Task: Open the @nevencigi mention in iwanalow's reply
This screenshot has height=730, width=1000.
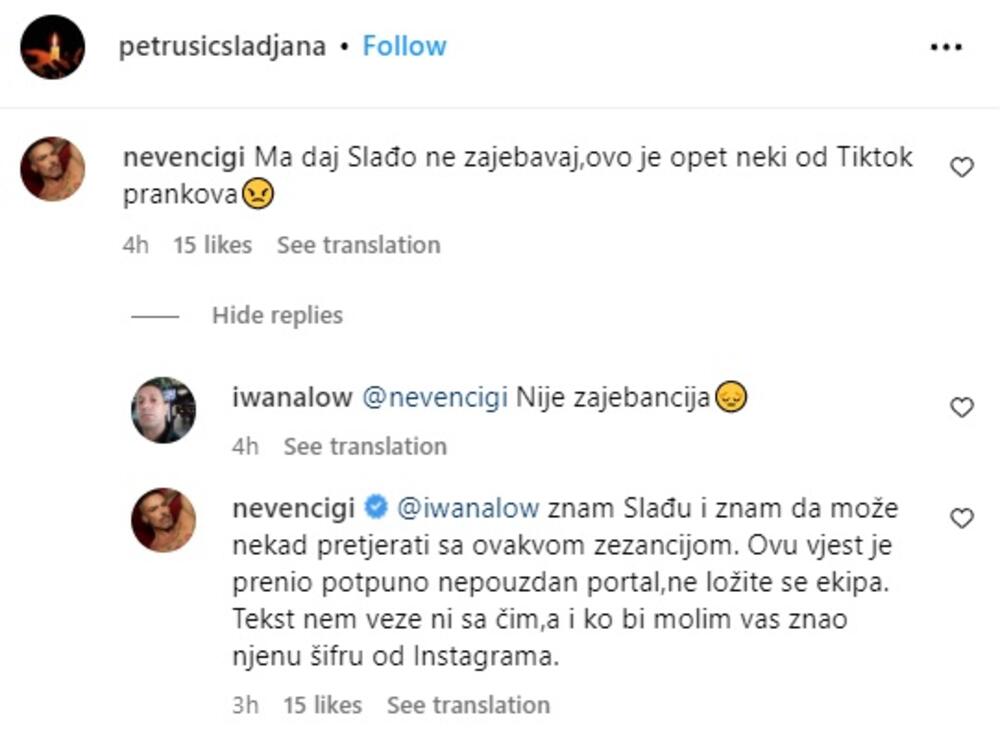Action: pyautogui.click(x=433, y=398)
